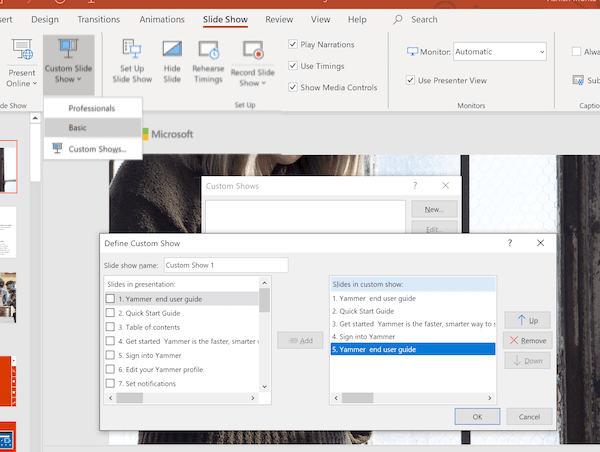Select 3. Get started in custom show list
600x452 pixels.
click(x=413, y=324)
